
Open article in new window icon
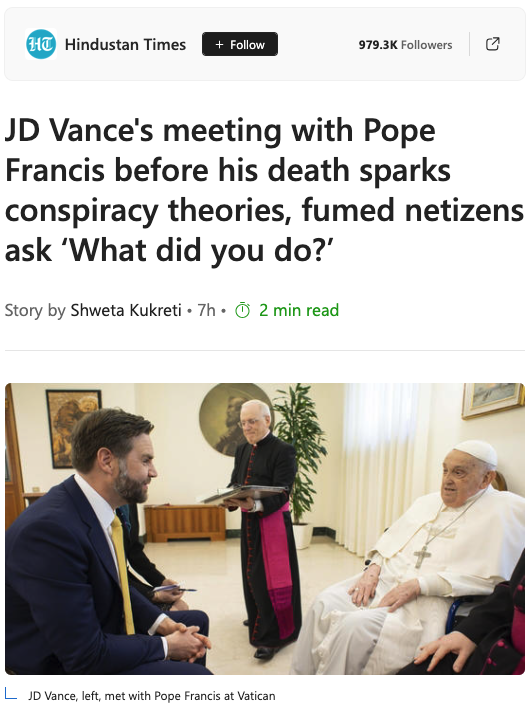coord(493,44)
